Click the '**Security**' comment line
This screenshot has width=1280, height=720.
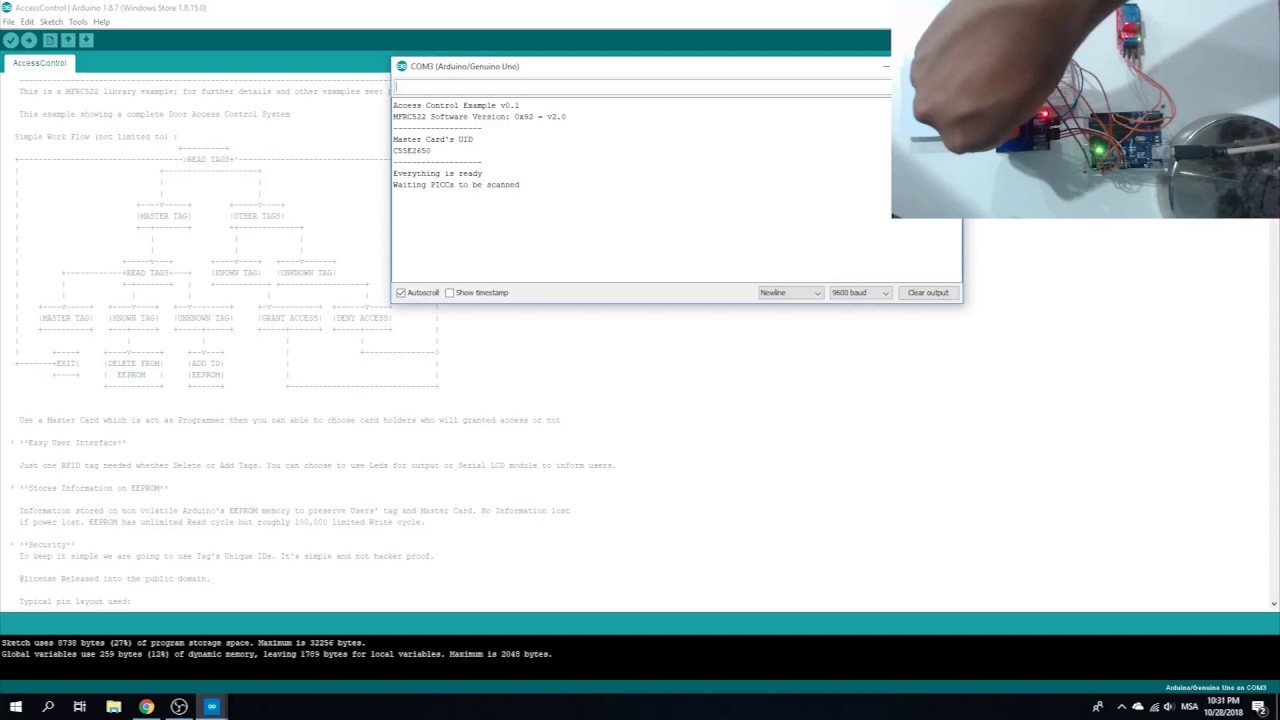(47, 545)
